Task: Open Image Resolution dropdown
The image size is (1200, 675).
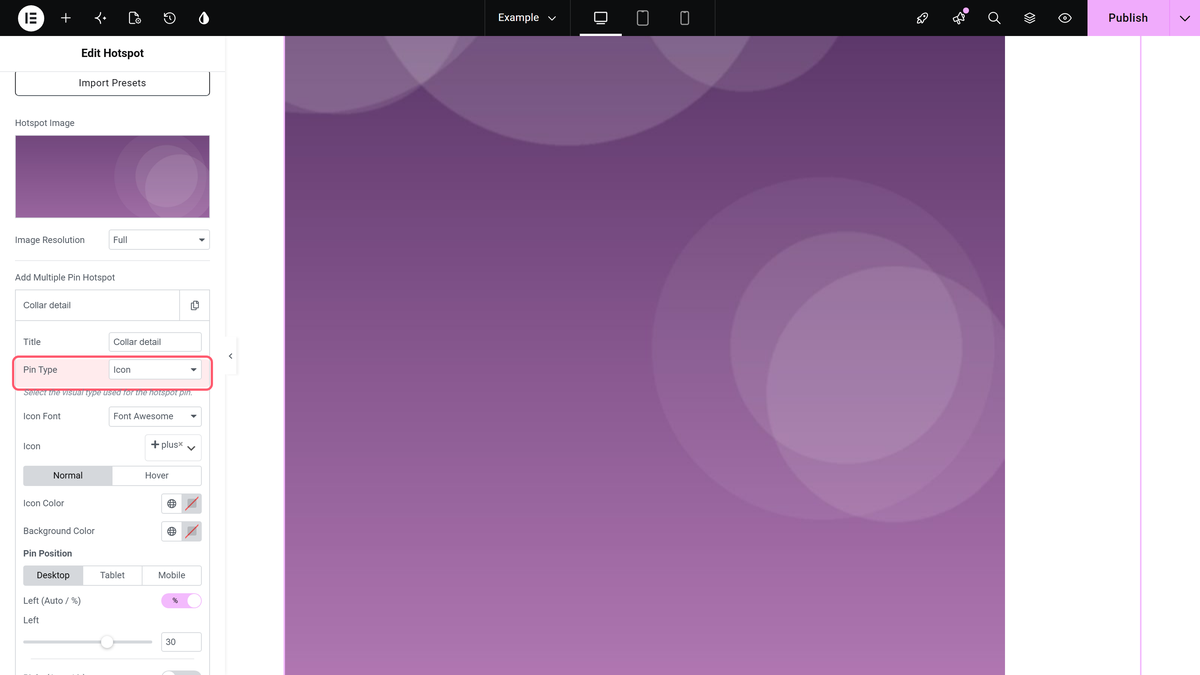Action: [159, 240]
